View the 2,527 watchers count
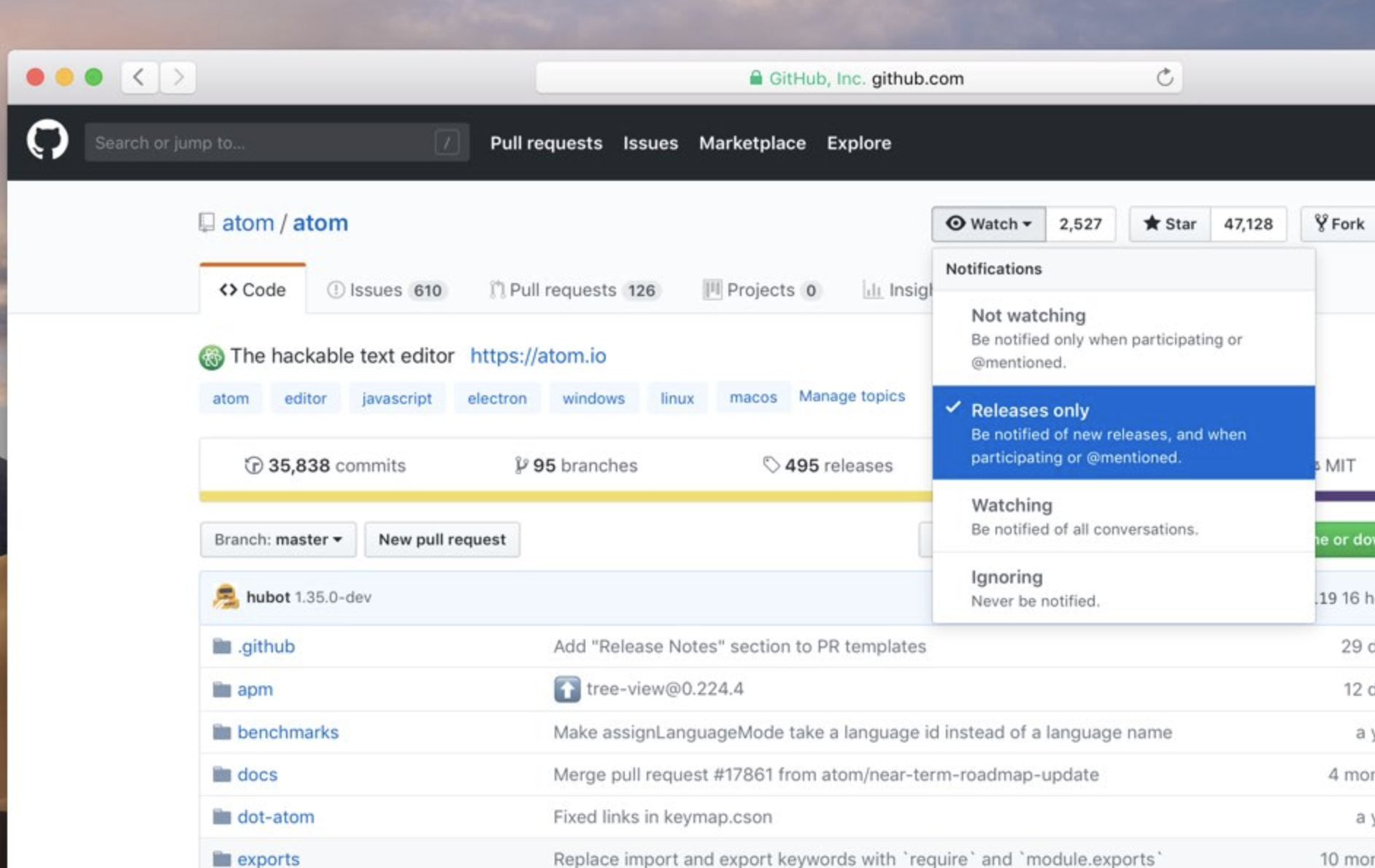The height and width of the screenshot is (868, 1375). pos(1080,224)
